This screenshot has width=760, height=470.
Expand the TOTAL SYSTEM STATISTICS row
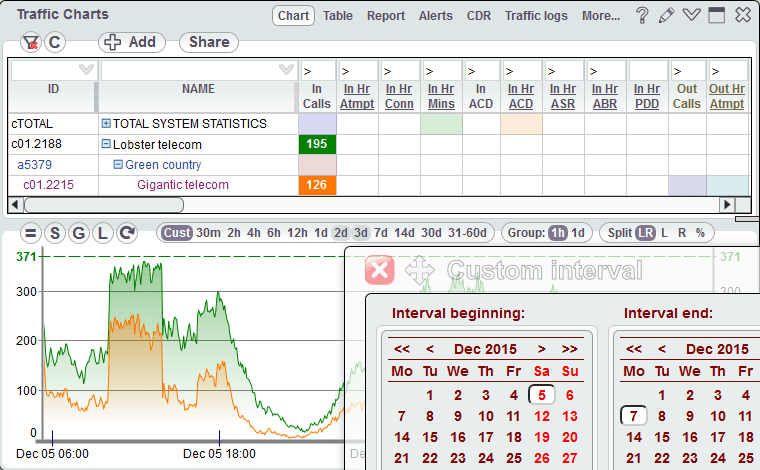[x=106, y=124]
